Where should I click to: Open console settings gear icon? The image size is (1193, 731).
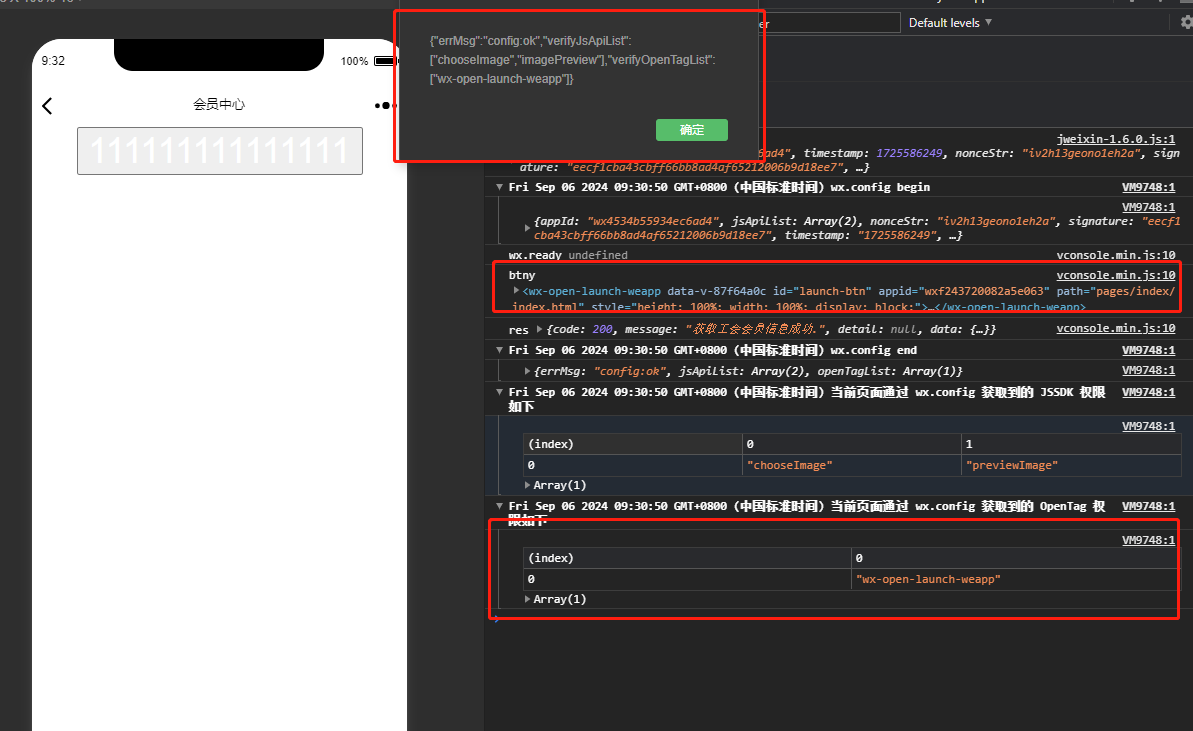[1186, 23]
